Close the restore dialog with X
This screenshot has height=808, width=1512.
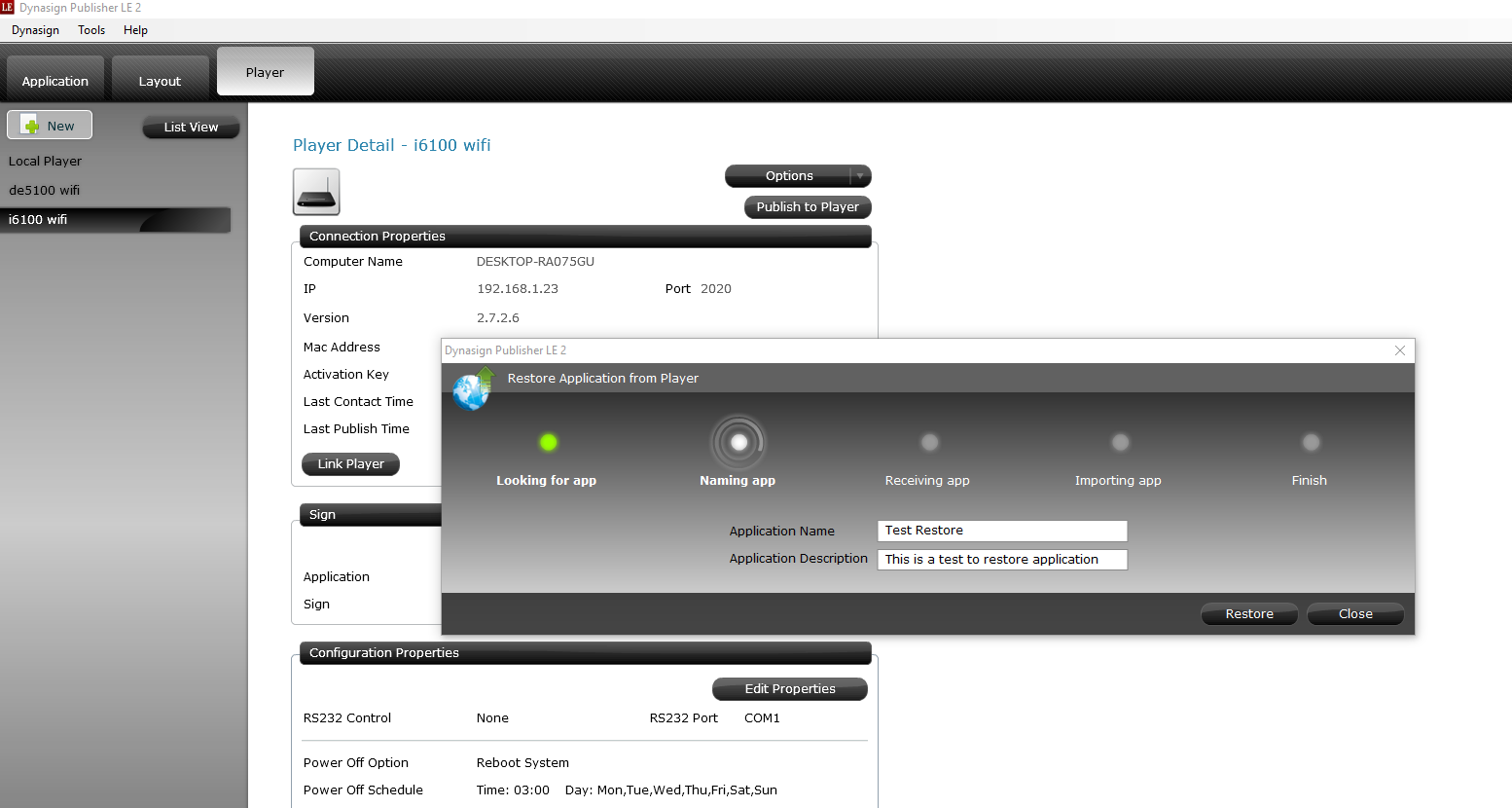[1400, 350]
